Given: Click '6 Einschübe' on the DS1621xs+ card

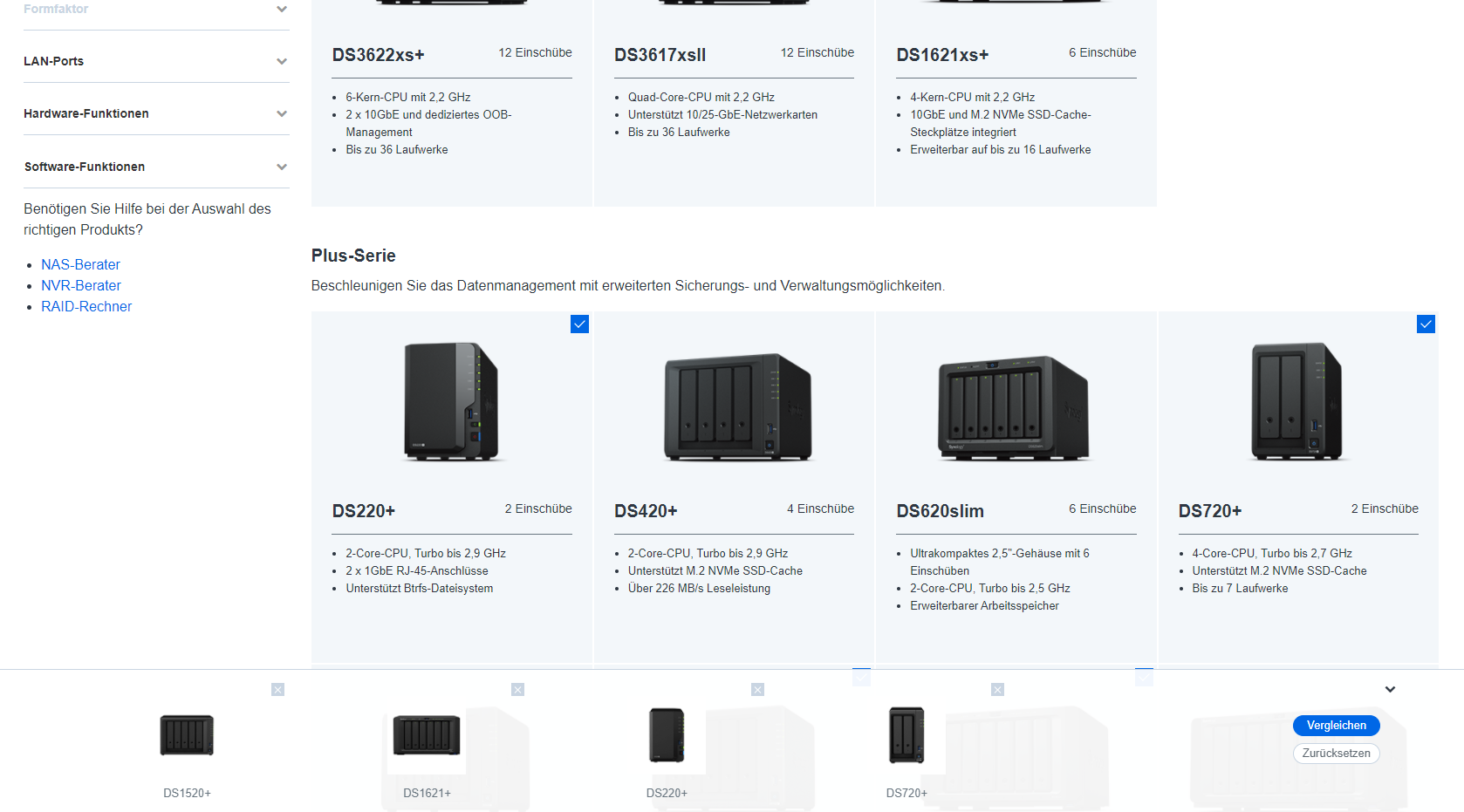Looking at the screenshot, I should pyautogui.click(x=1103, y=52).
